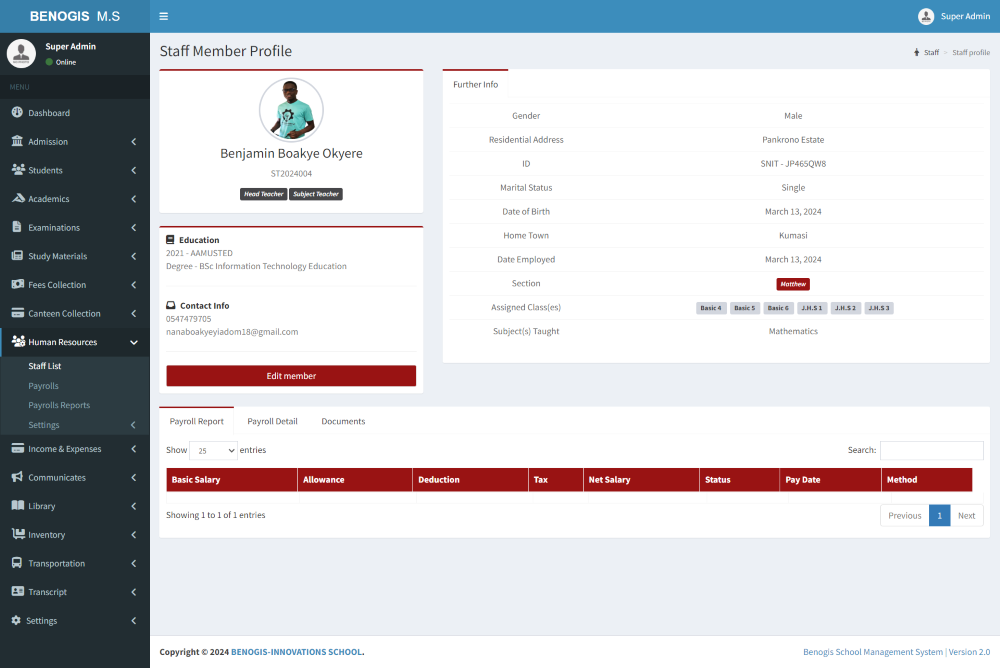Open the entries per page dropdown

point(214,451)
